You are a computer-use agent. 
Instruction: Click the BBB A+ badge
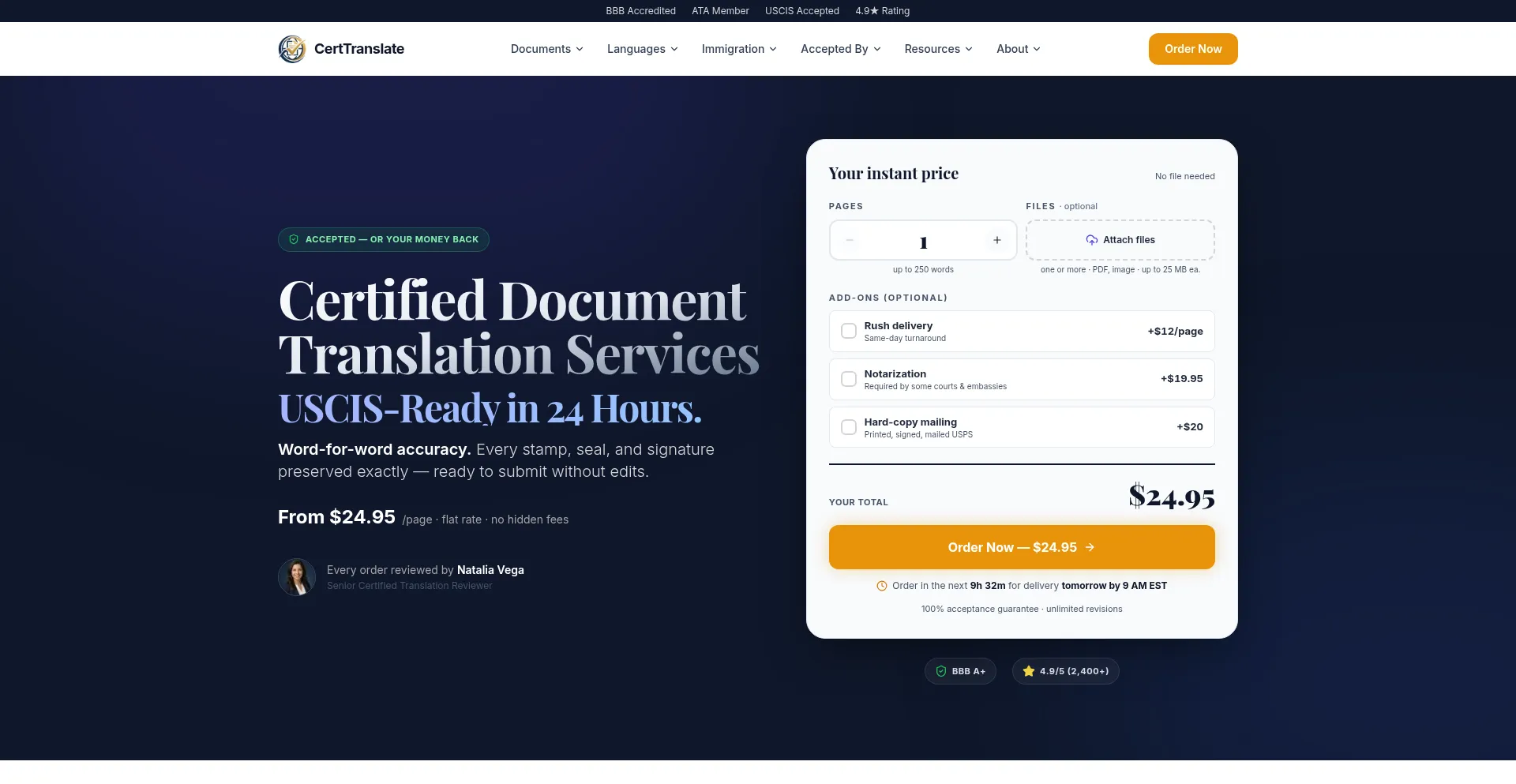[960, 671]
